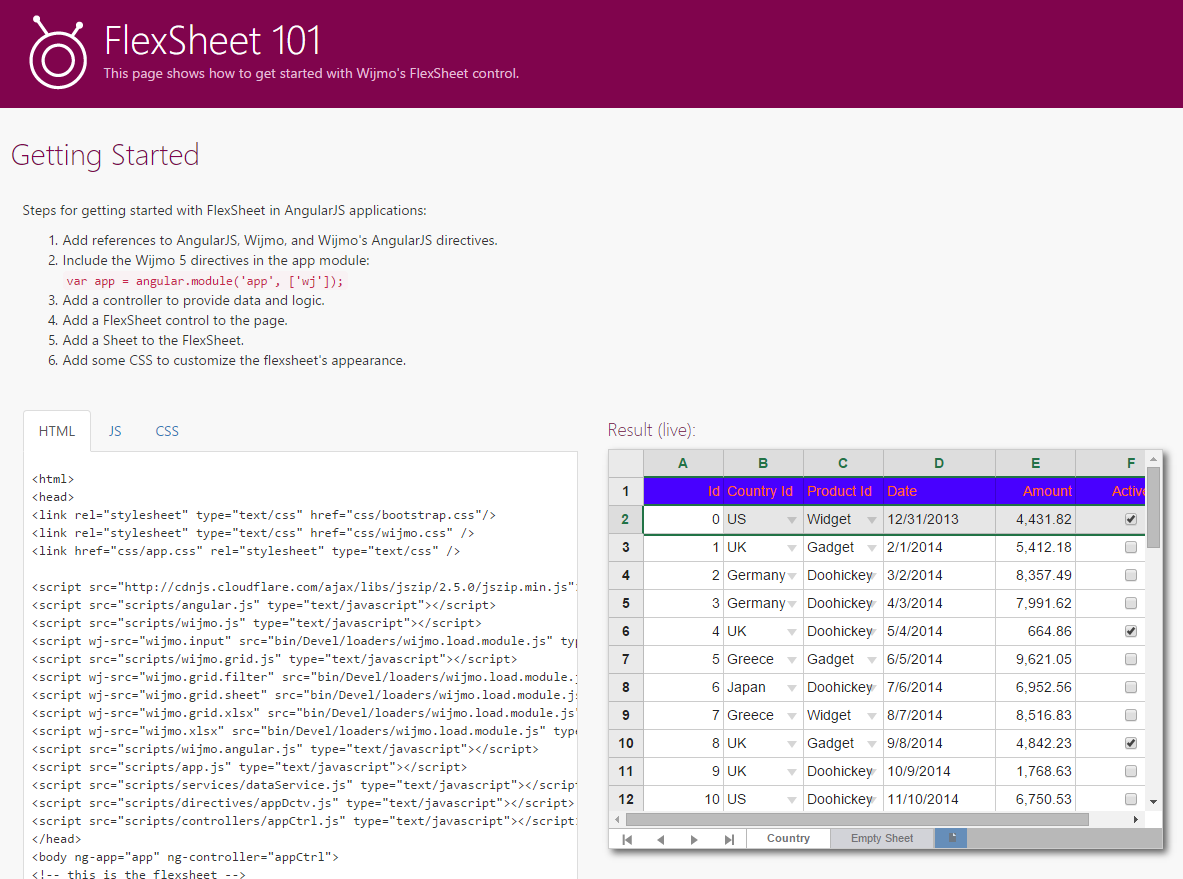Select column E header

[1035, 463]
